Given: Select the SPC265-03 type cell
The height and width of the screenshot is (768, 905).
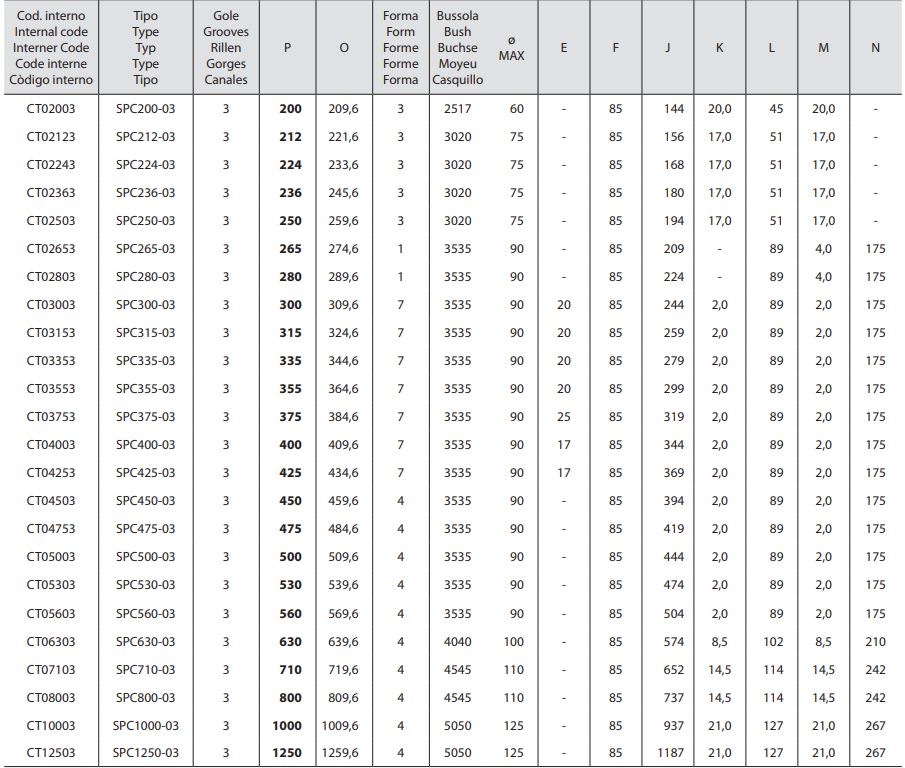Looking at the screenshot, I should (x=145, y=249).
